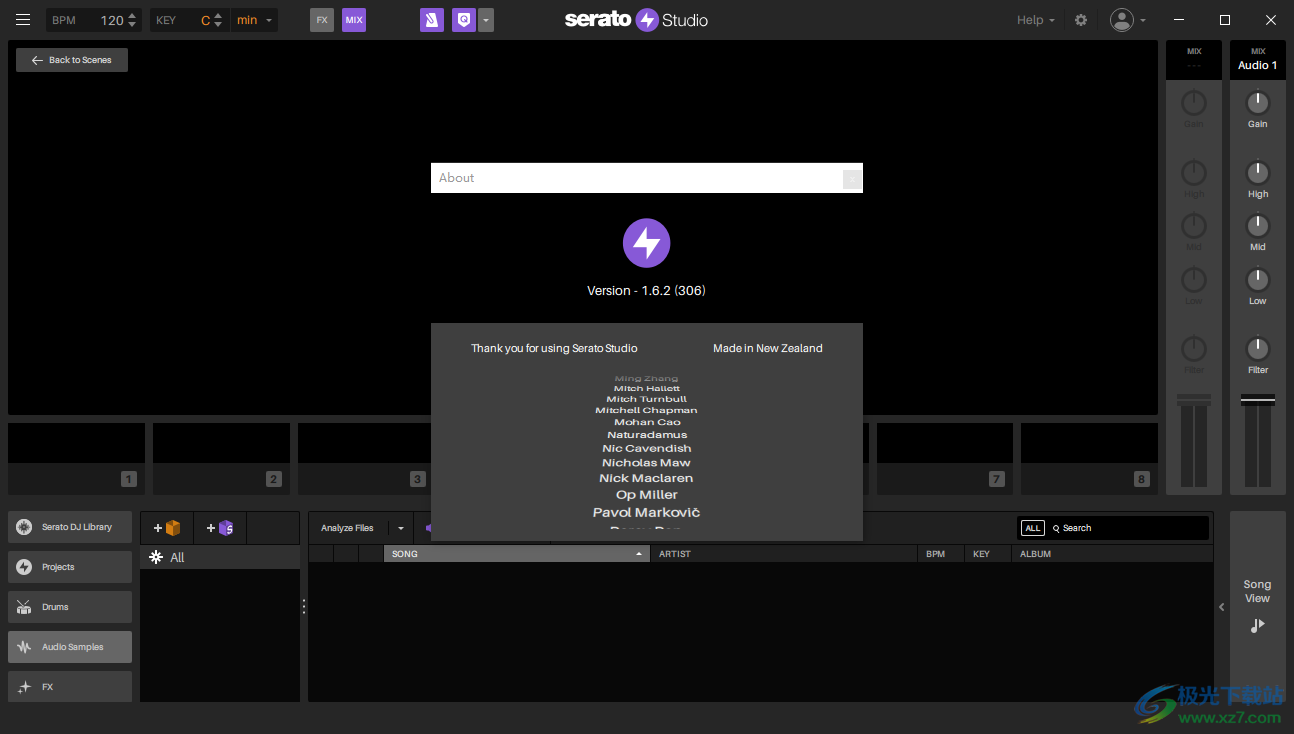The height and width of the screenshot is (734, 1294).
Task: Sort by the ALBUM column
Action: [x=1112, y=554]
